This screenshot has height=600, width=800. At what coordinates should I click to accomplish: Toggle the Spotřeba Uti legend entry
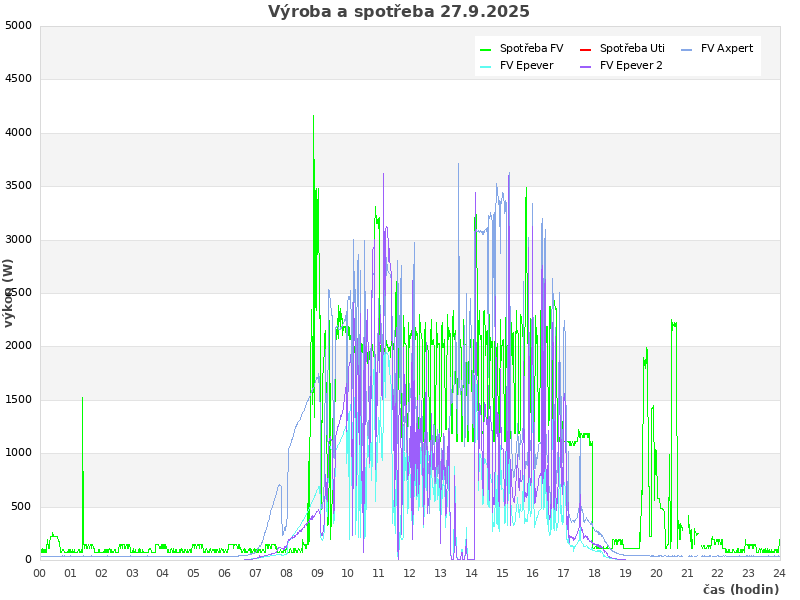632,49
